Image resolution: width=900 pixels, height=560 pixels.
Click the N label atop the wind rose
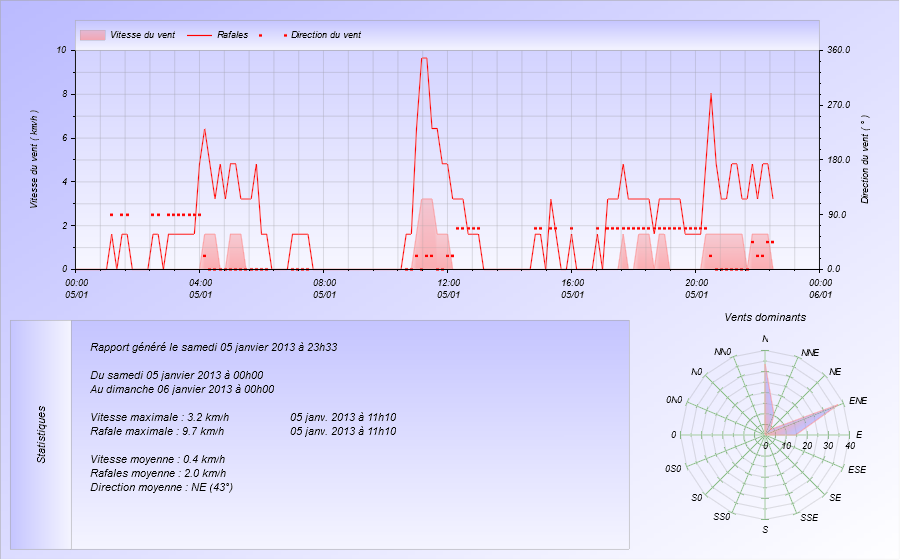tap(766, 340)
